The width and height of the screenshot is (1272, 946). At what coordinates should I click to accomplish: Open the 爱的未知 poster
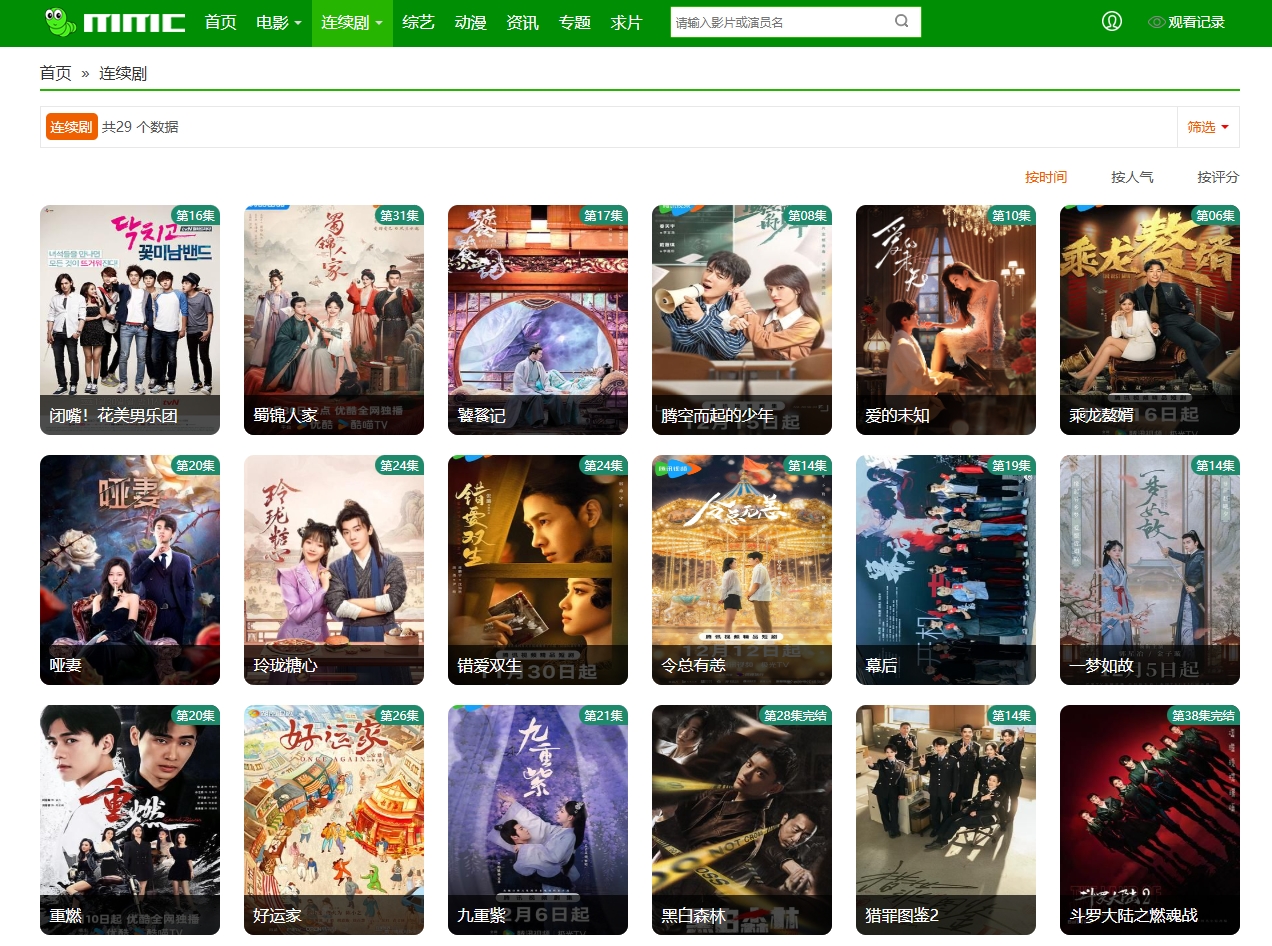pos(946,320)
